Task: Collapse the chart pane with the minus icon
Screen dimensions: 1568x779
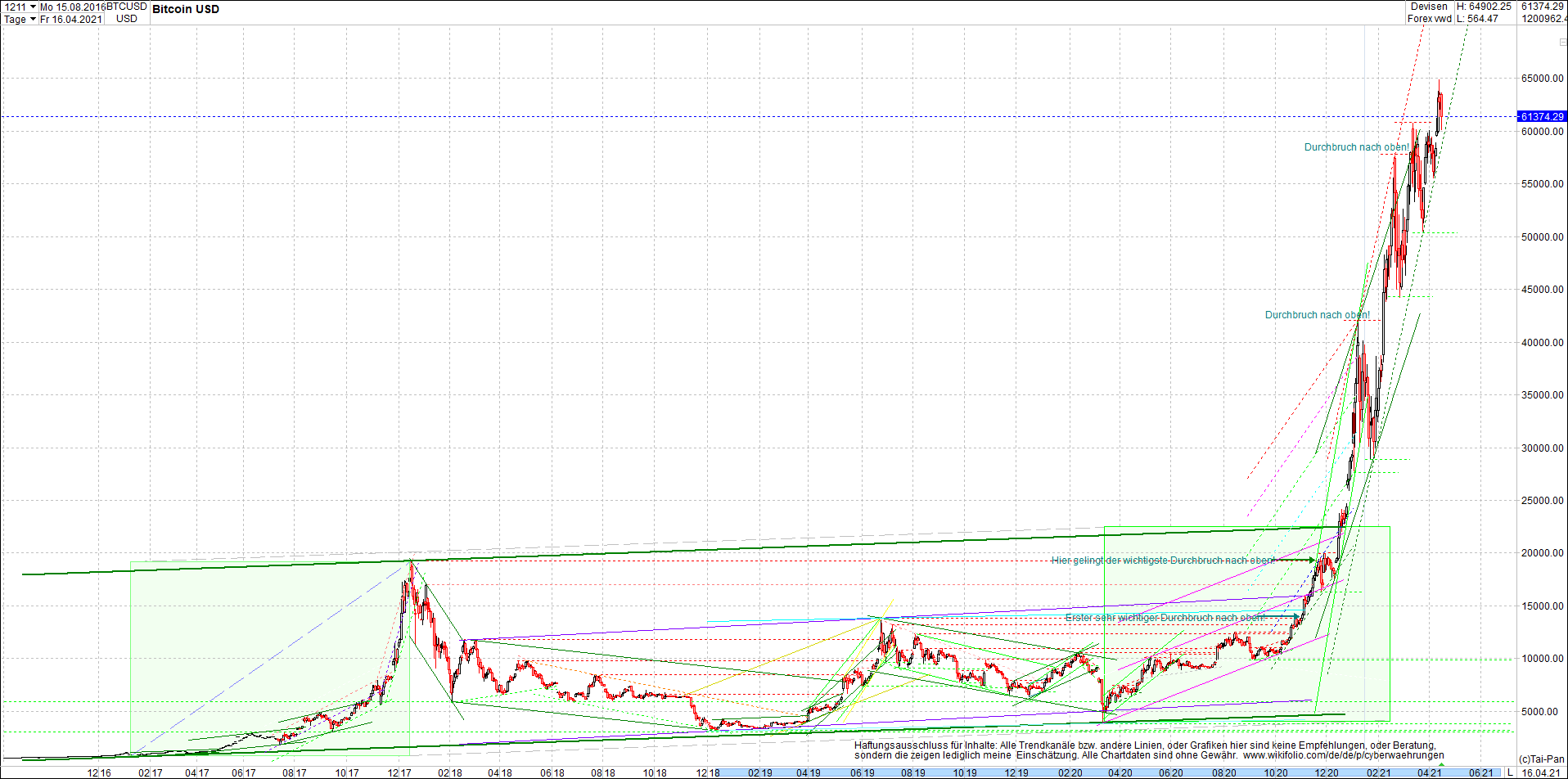Action: tap(1562, 43)
